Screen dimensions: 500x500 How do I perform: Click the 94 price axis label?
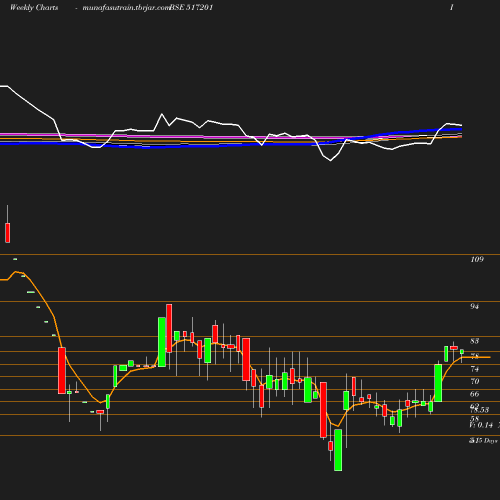[474, 306]
